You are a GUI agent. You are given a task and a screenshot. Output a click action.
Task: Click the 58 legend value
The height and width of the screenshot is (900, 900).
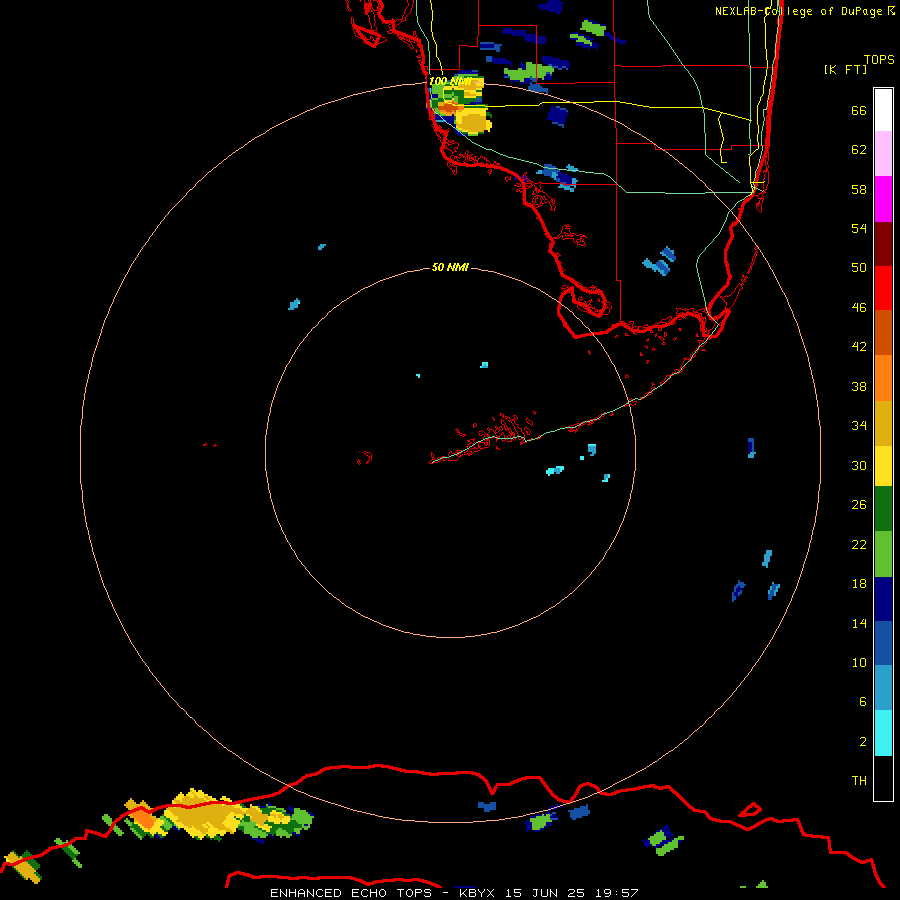click(859, 189)
